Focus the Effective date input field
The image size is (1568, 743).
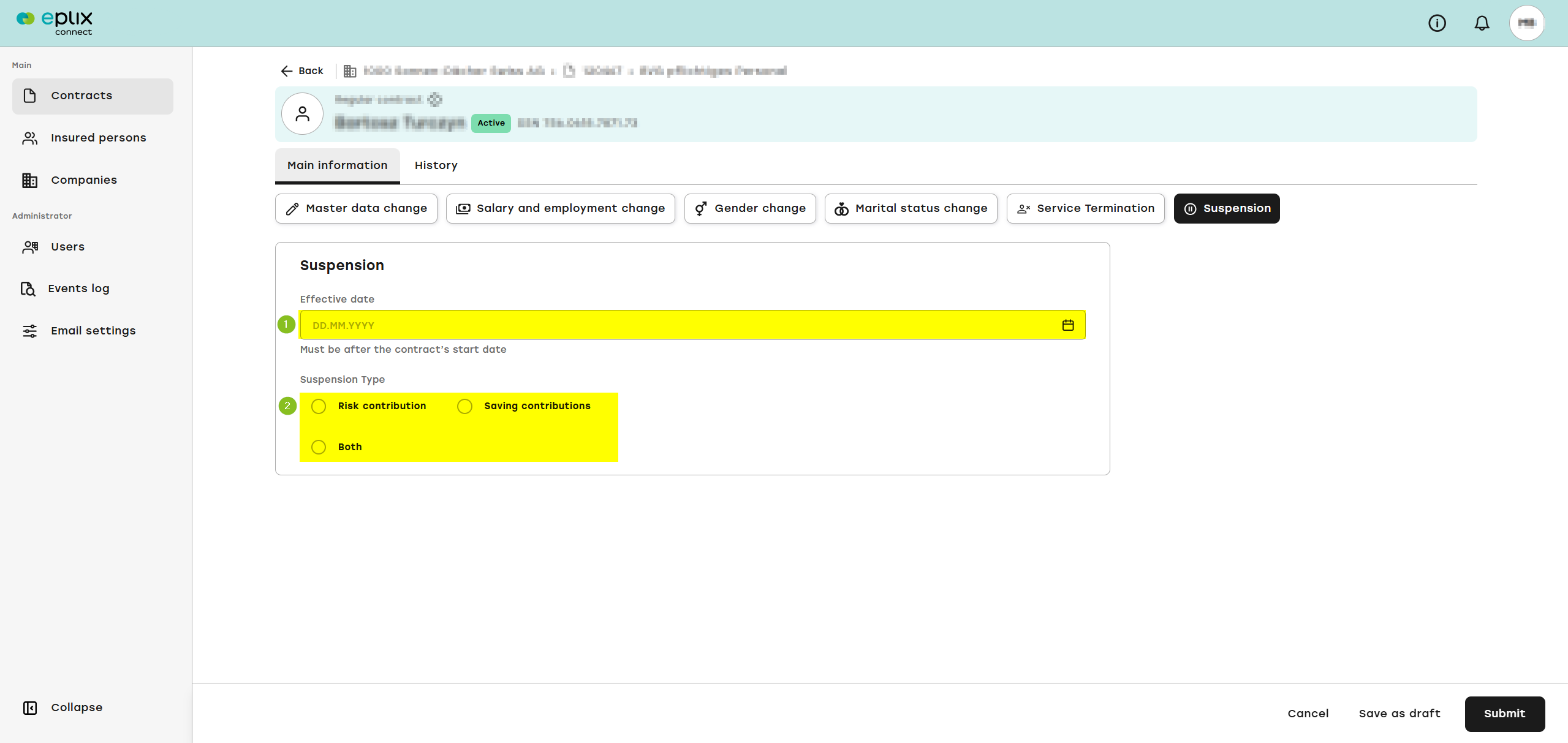692,325
